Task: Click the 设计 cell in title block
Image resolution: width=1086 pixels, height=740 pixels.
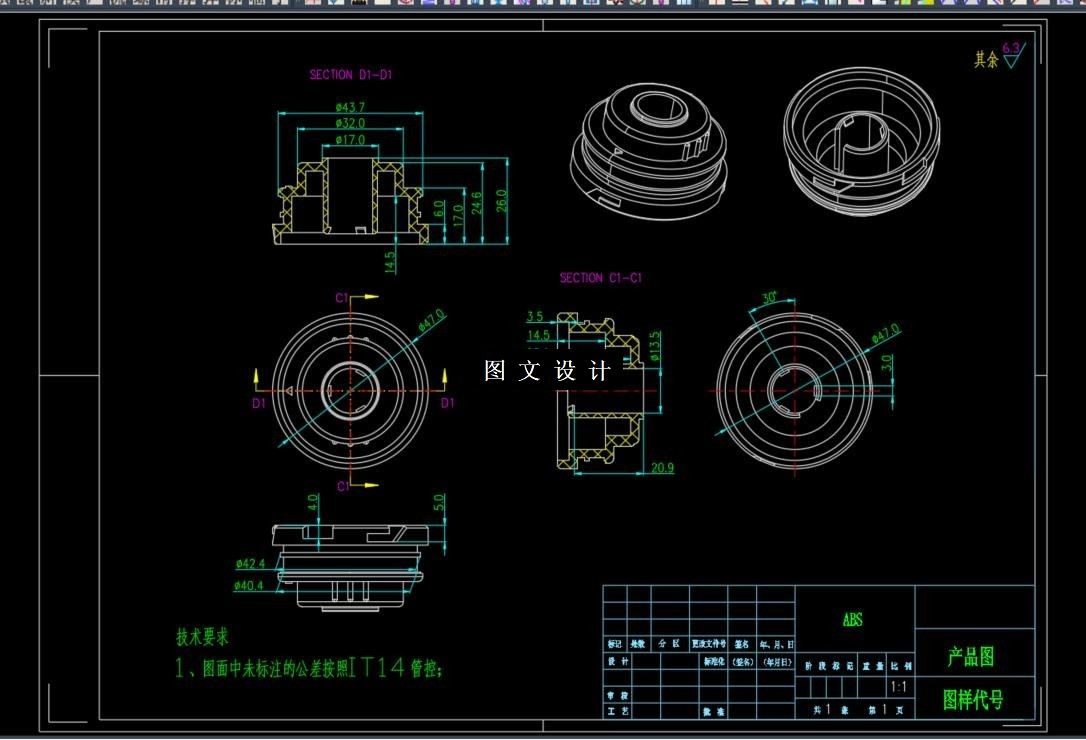Action: point(618,662)
